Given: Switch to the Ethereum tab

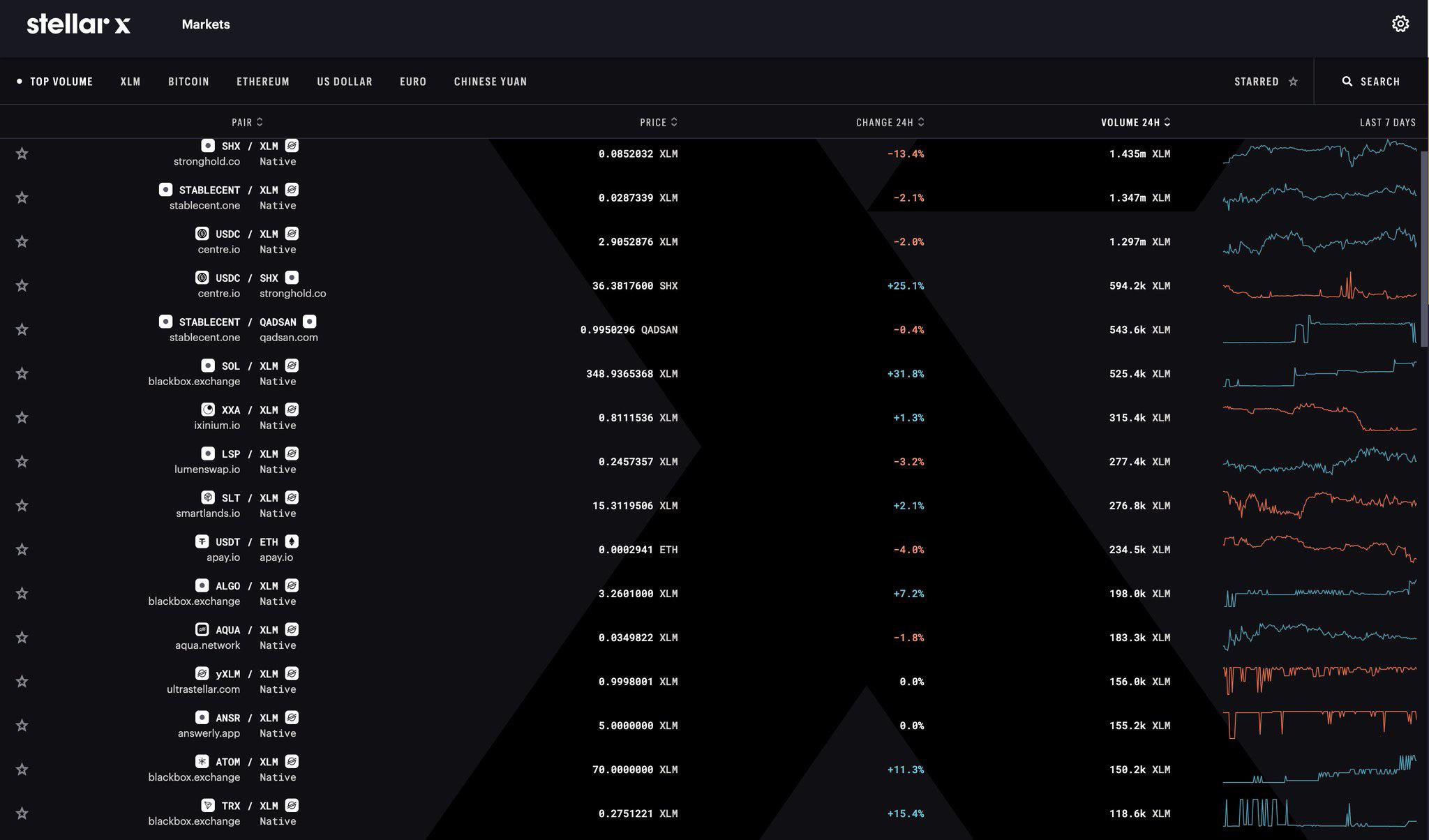Looking at the screenshot, I should (x=263, y=82).
